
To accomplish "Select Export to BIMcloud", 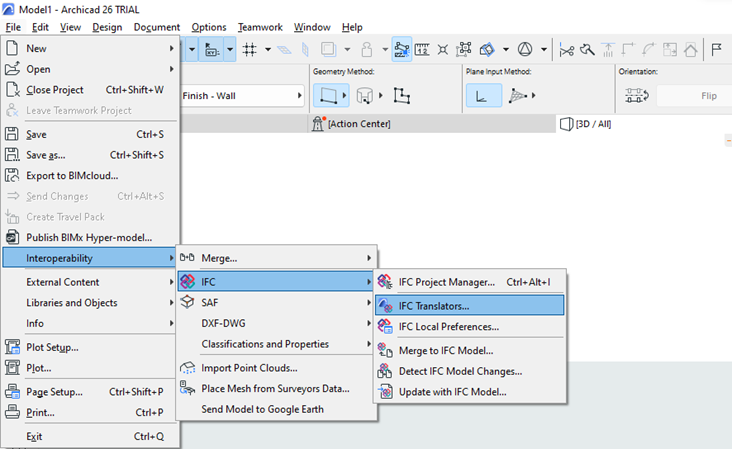I will [90, 175].
